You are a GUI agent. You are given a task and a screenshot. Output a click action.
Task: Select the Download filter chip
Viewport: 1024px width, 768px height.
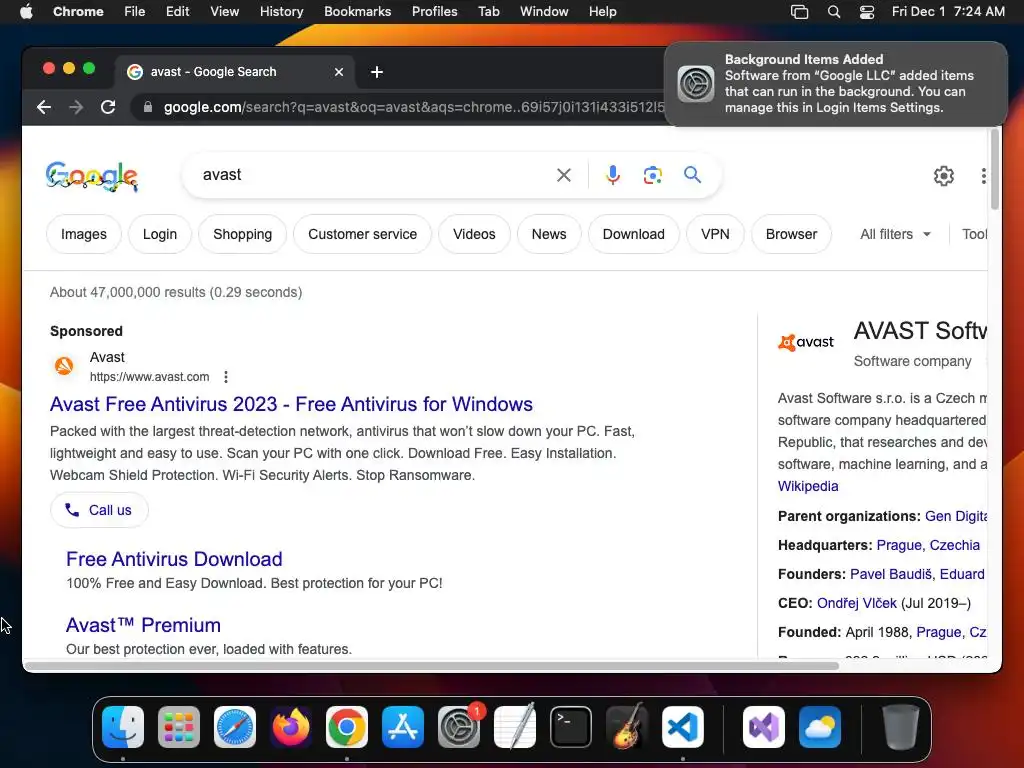(x=633, y=234)
